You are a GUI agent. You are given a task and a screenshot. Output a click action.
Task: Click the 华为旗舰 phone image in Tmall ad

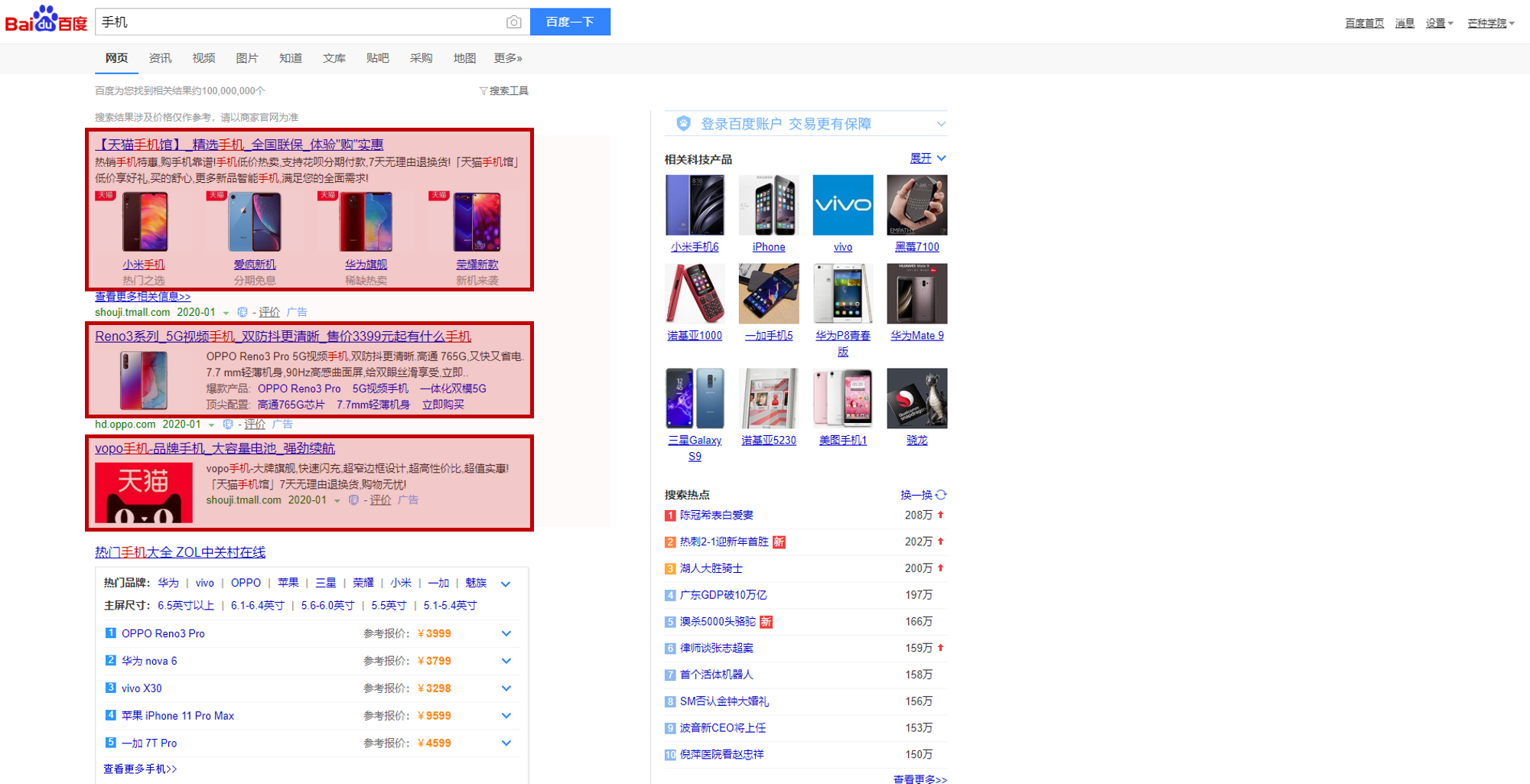tap(366, 222)
